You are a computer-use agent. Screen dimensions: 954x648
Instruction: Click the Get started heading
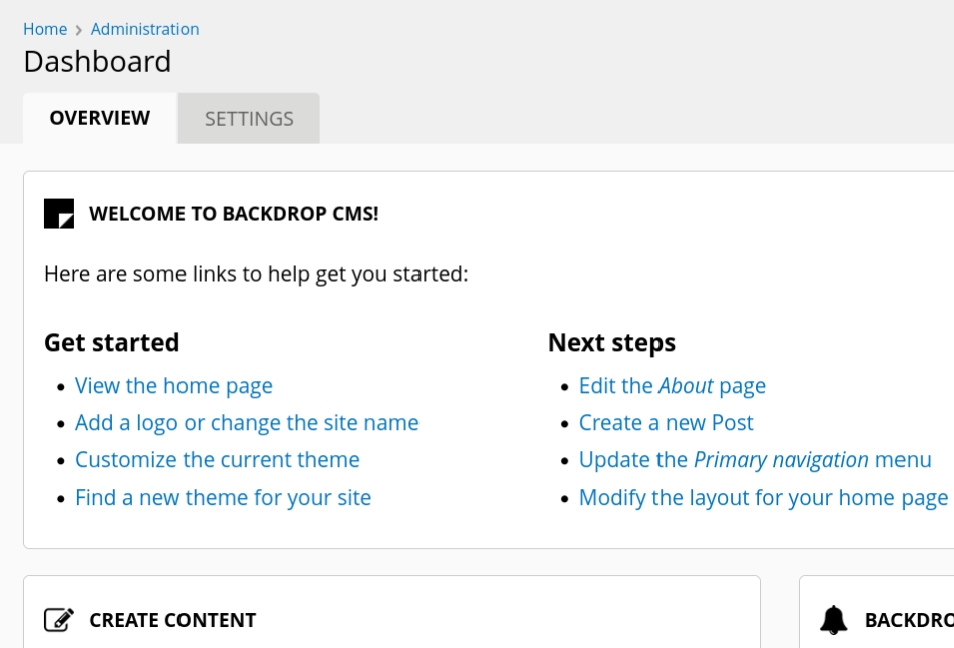coord(112,343)
